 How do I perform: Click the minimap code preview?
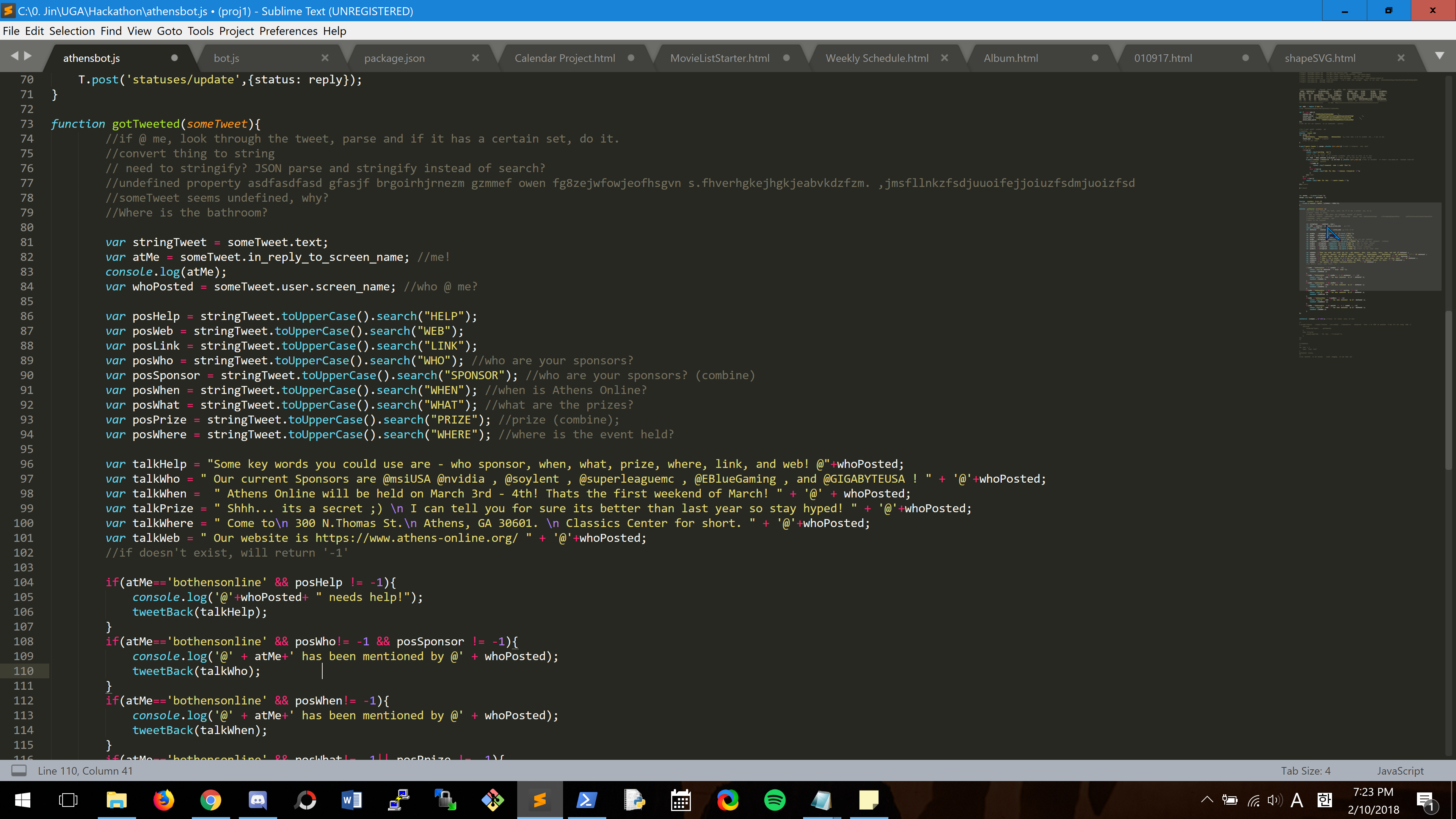click(1357, 169)
